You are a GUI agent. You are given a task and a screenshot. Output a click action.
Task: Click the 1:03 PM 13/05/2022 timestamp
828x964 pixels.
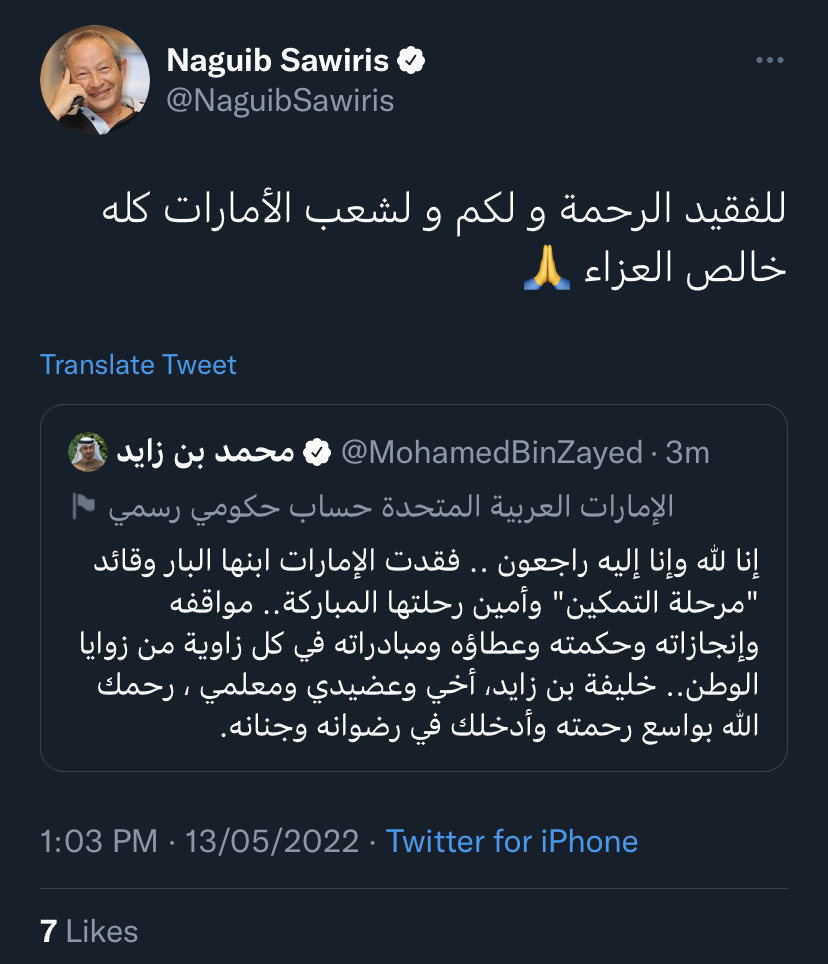pos(199,841)
